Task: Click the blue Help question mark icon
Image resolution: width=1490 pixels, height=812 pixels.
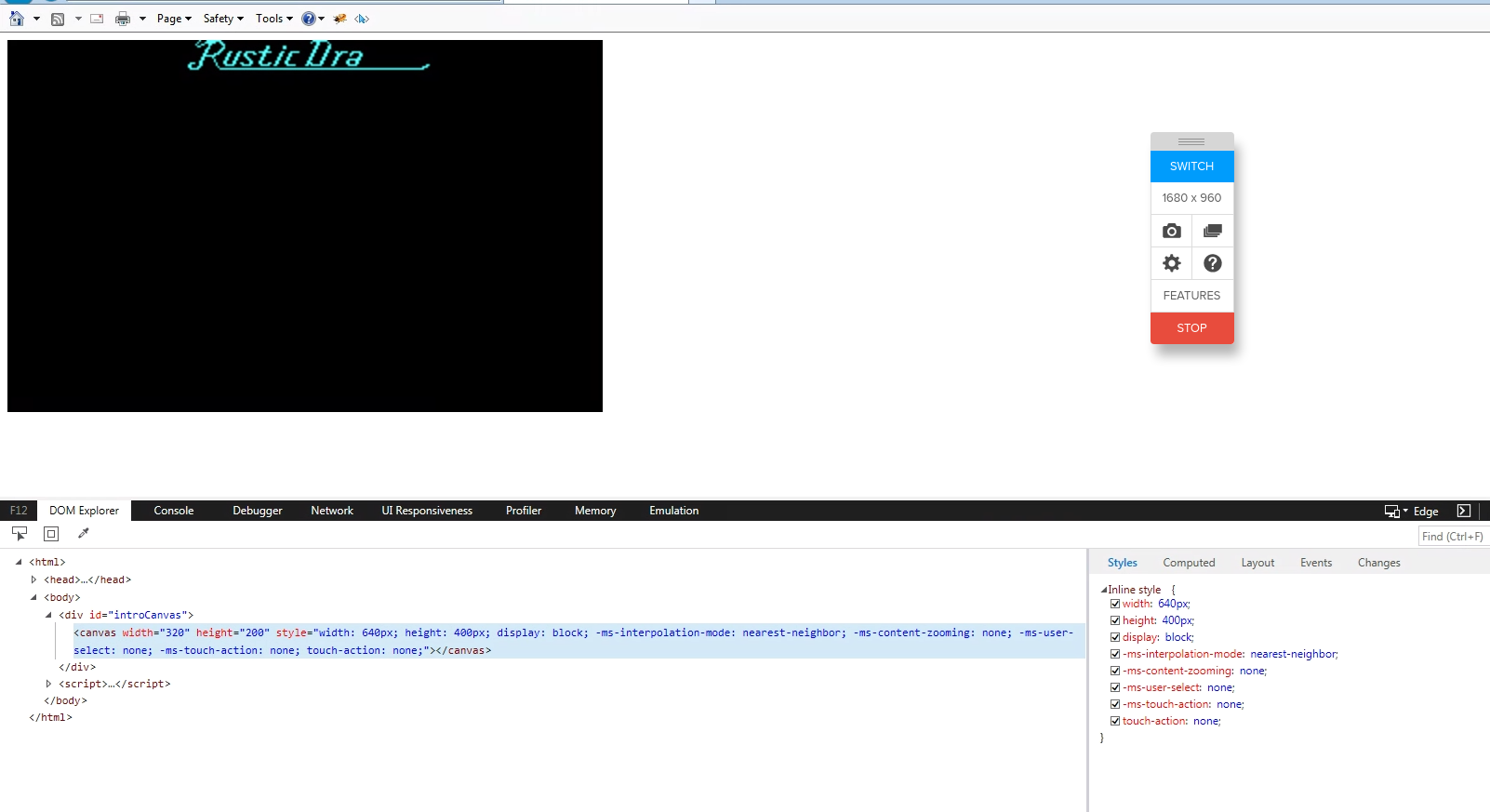Action: point(309,19)
